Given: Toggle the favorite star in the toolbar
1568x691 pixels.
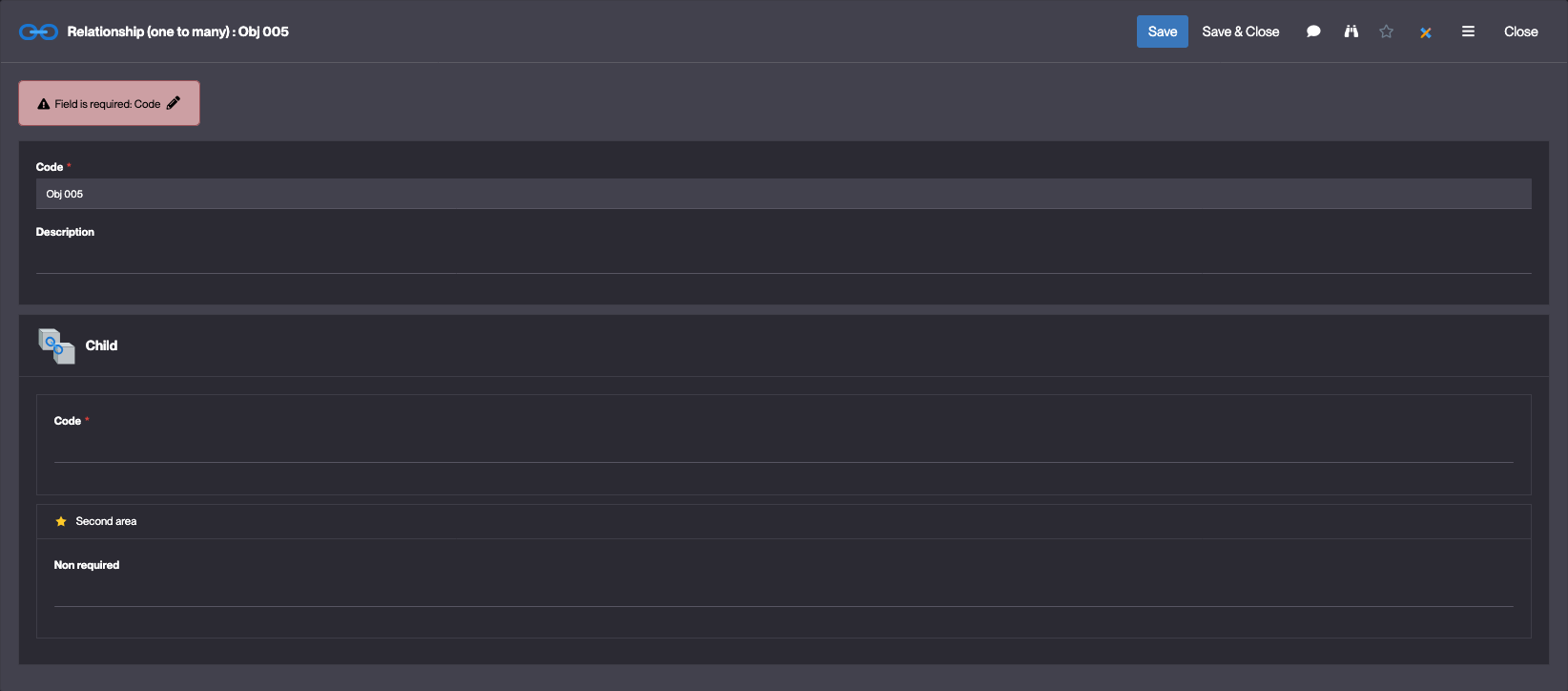Looking at the screenshot, I should (x=1386, y=31).
